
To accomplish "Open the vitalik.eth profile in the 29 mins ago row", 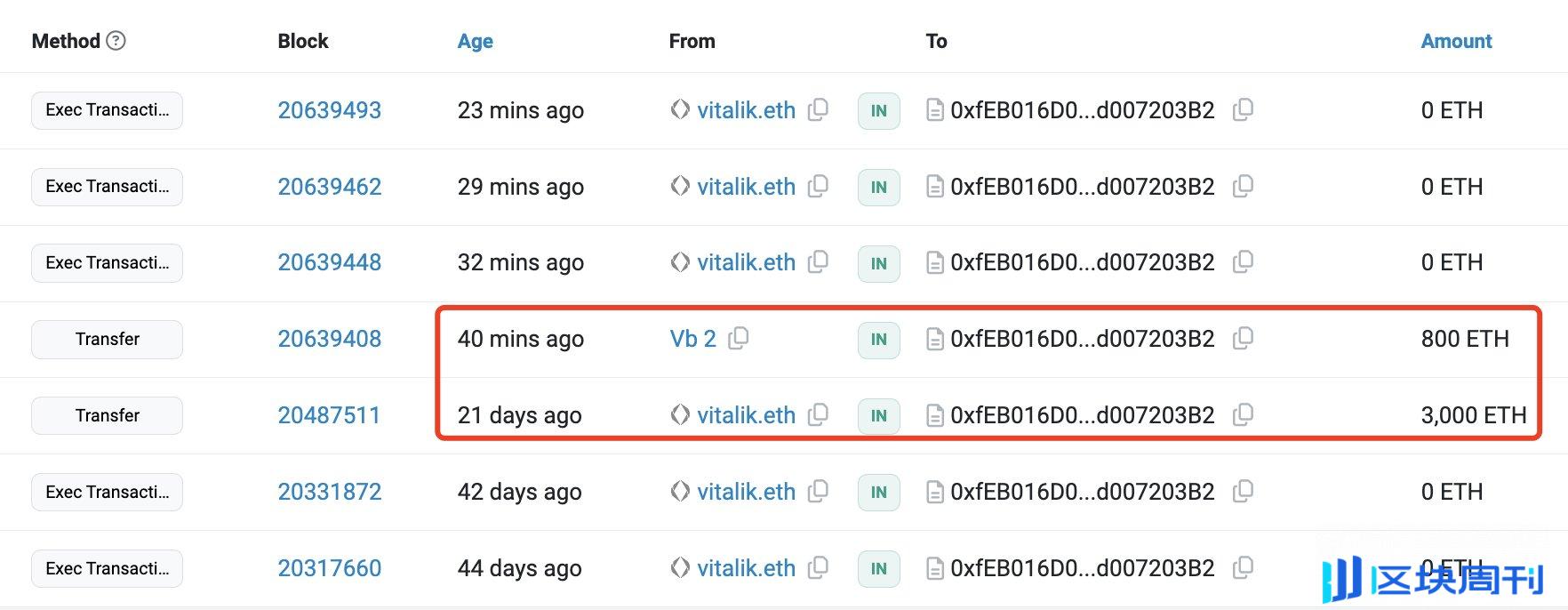I will (747, 187).
